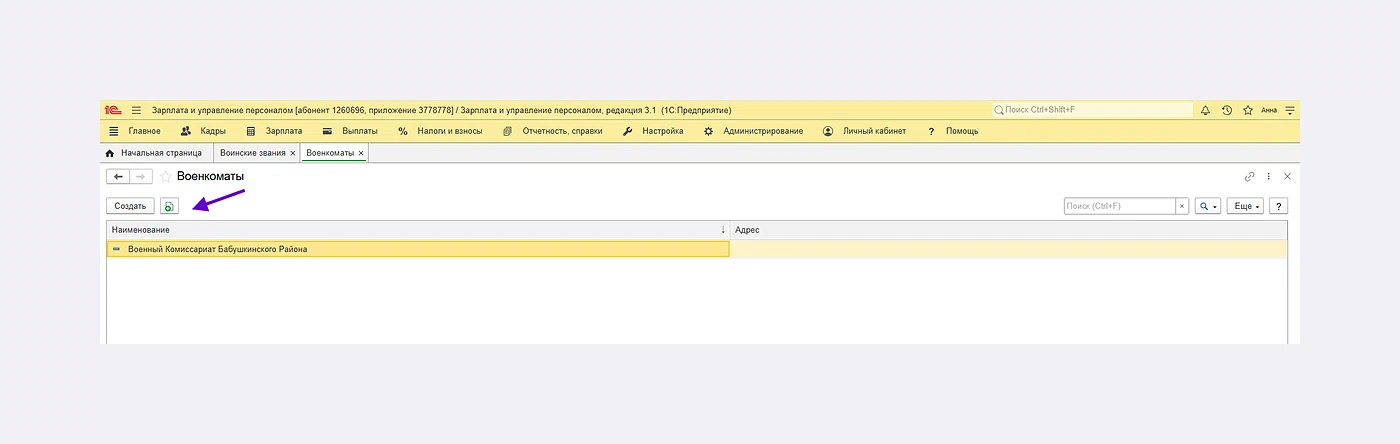Screen dimensions: 1400x444
Task: Add Военкоматы to favorites with star
Action: pyautogui.click(x=166, y=176)
